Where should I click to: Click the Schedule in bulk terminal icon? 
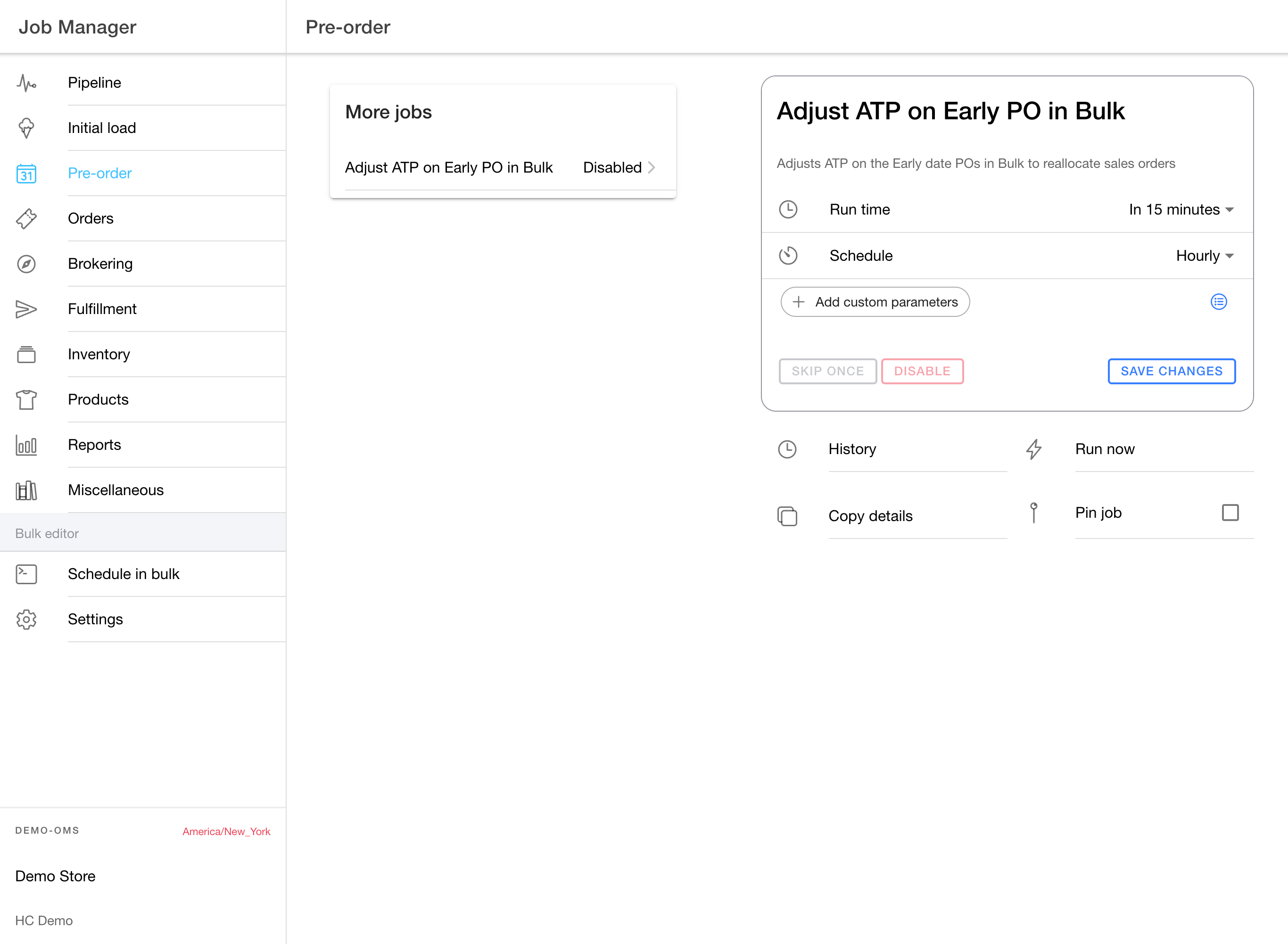pos(26,574)
